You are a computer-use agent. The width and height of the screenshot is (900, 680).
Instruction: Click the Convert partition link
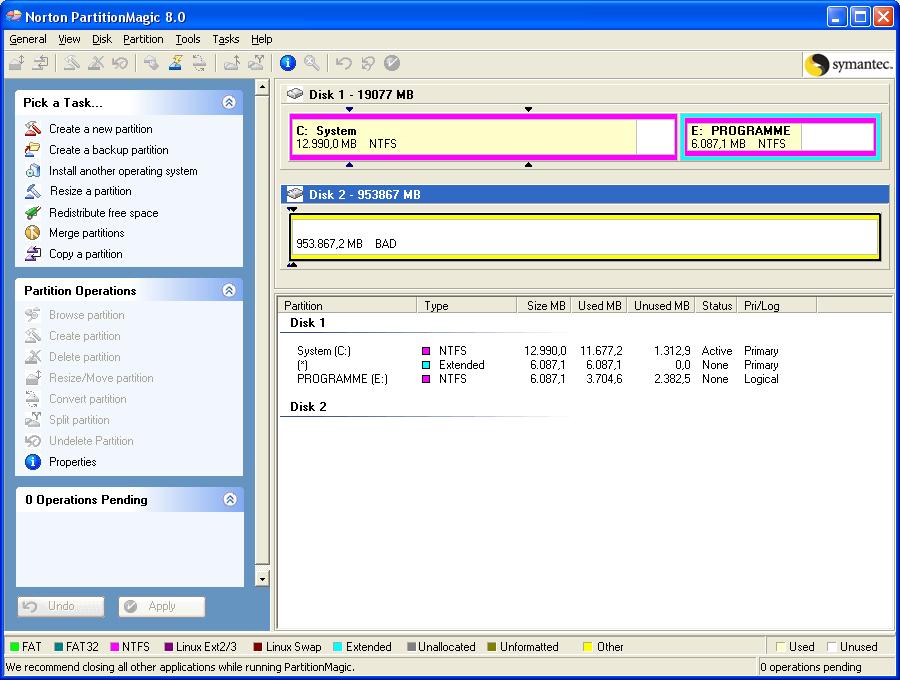88,399
